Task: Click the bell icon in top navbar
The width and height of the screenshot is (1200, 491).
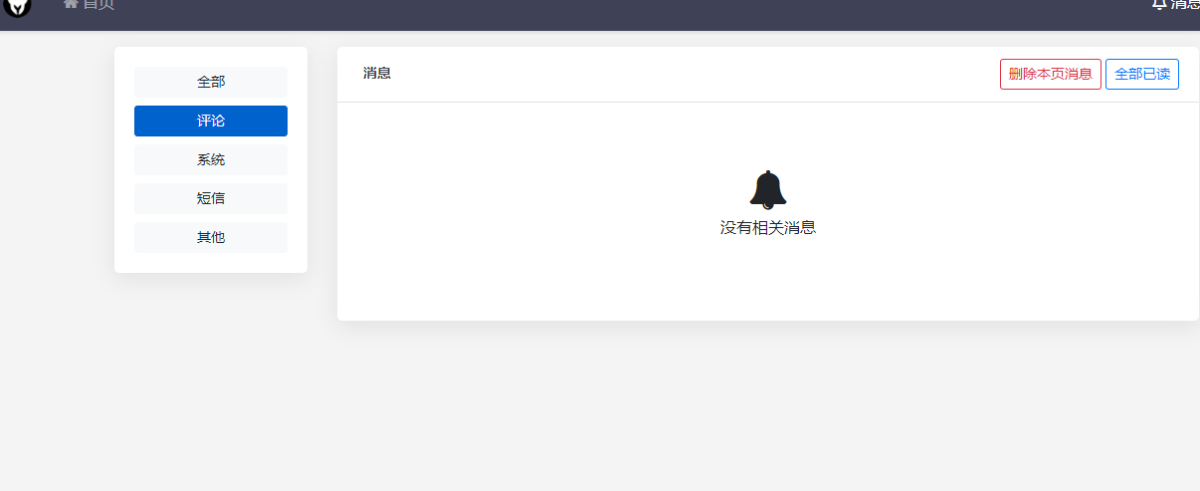Action: coord(1159,4)
